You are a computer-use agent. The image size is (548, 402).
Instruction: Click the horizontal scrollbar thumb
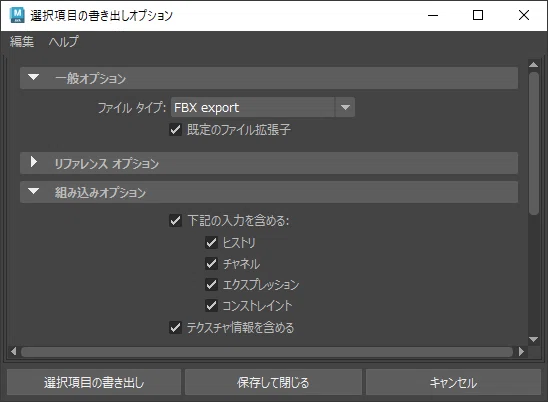267,352
